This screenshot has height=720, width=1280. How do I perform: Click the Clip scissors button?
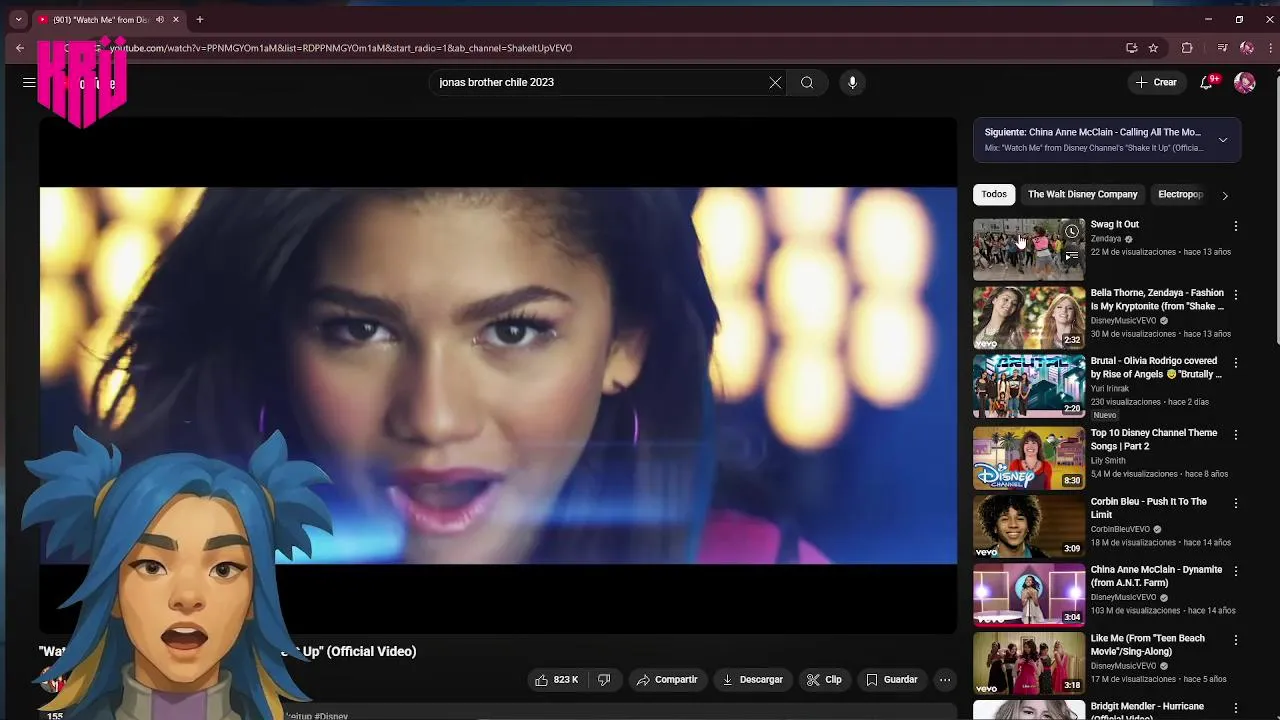click(x=825, y=680)
